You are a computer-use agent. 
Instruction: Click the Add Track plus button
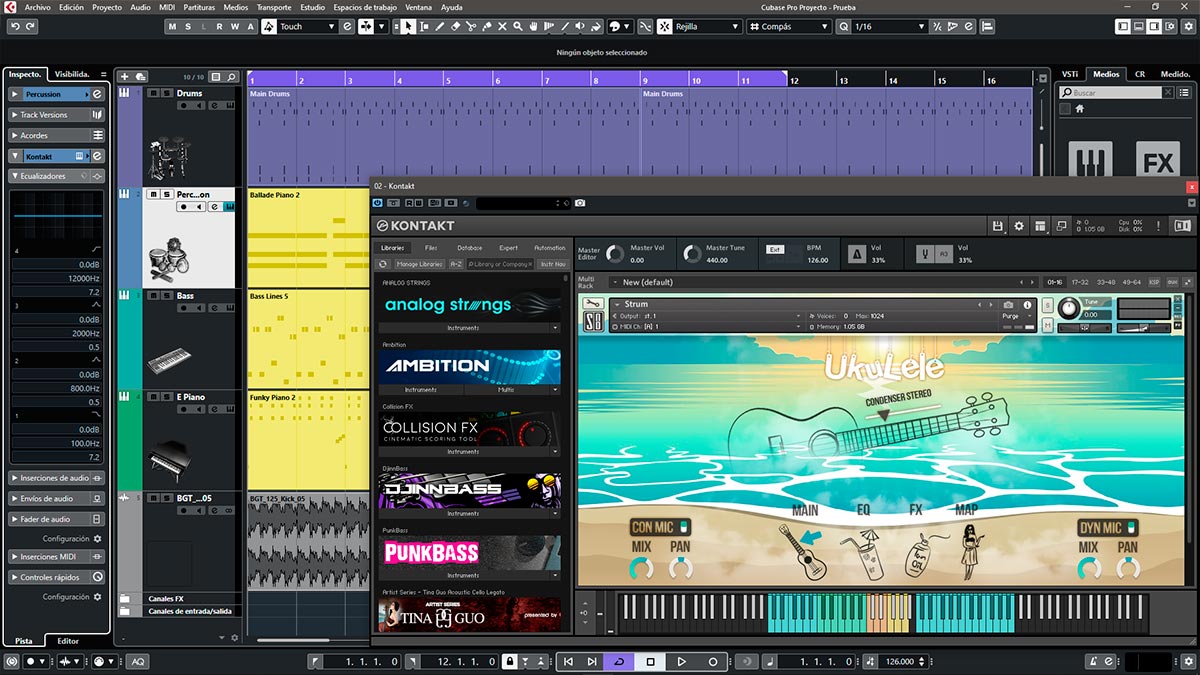click(125, 76)
